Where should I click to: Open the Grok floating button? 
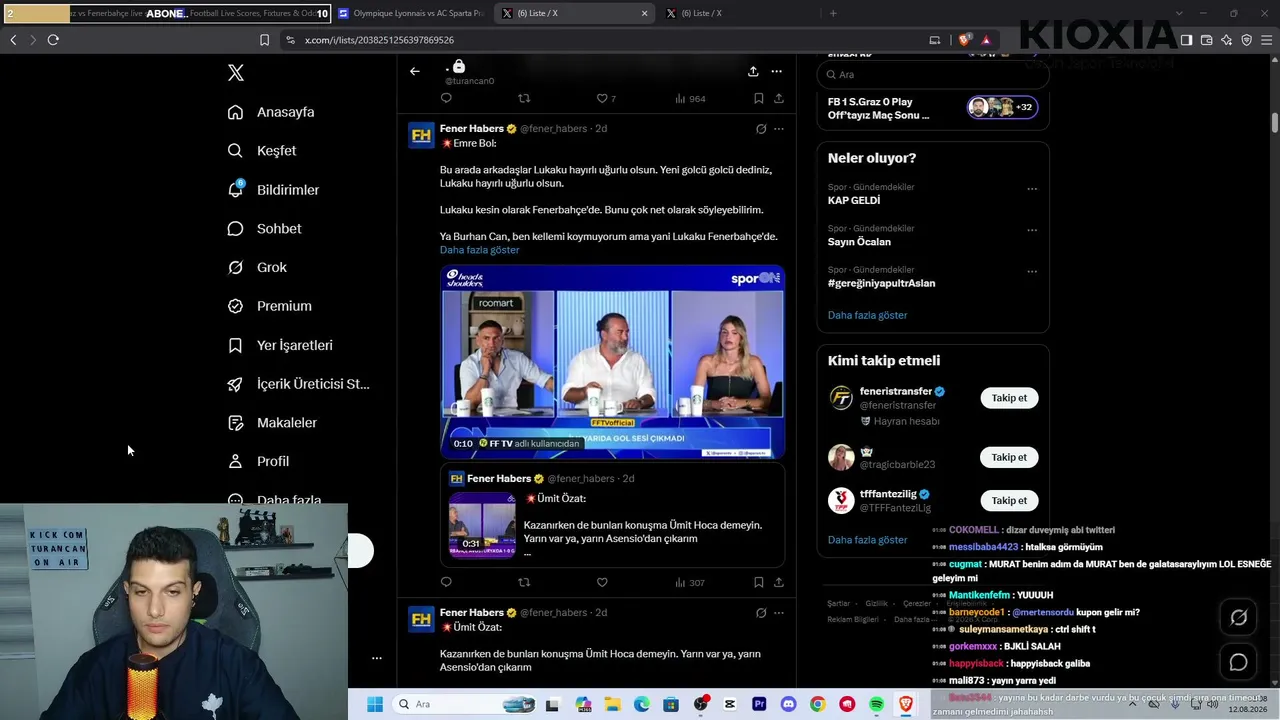[x=1238, y=618]
